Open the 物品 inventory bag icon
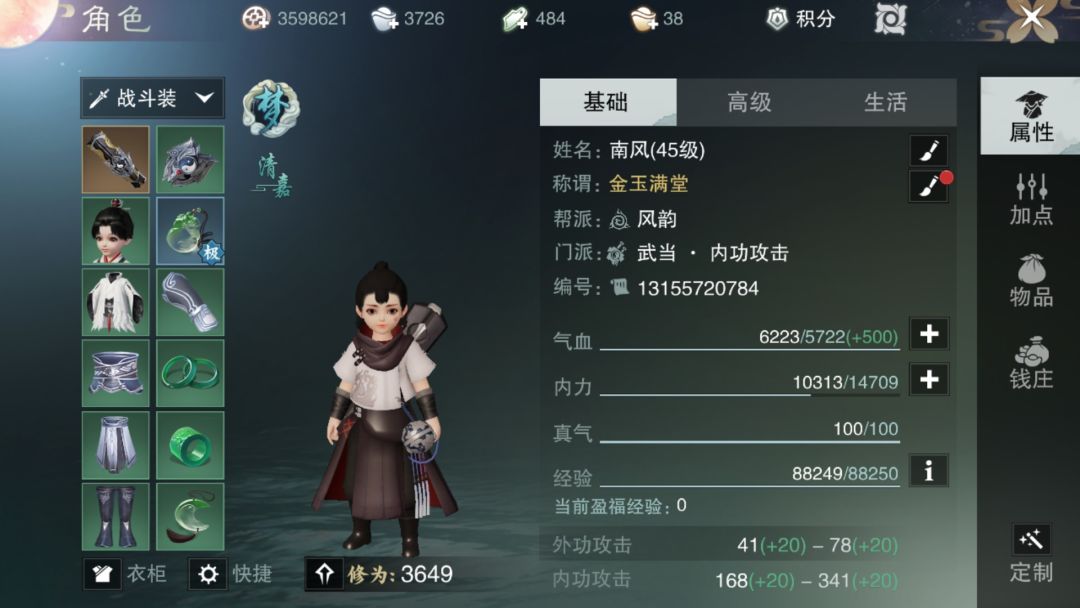 click(x=1031, y=281)
